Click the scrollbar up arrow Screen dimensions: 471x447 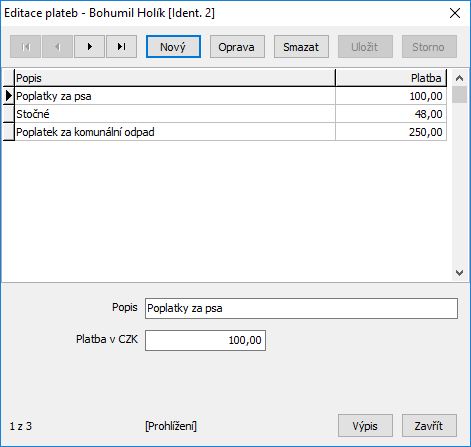459,78
